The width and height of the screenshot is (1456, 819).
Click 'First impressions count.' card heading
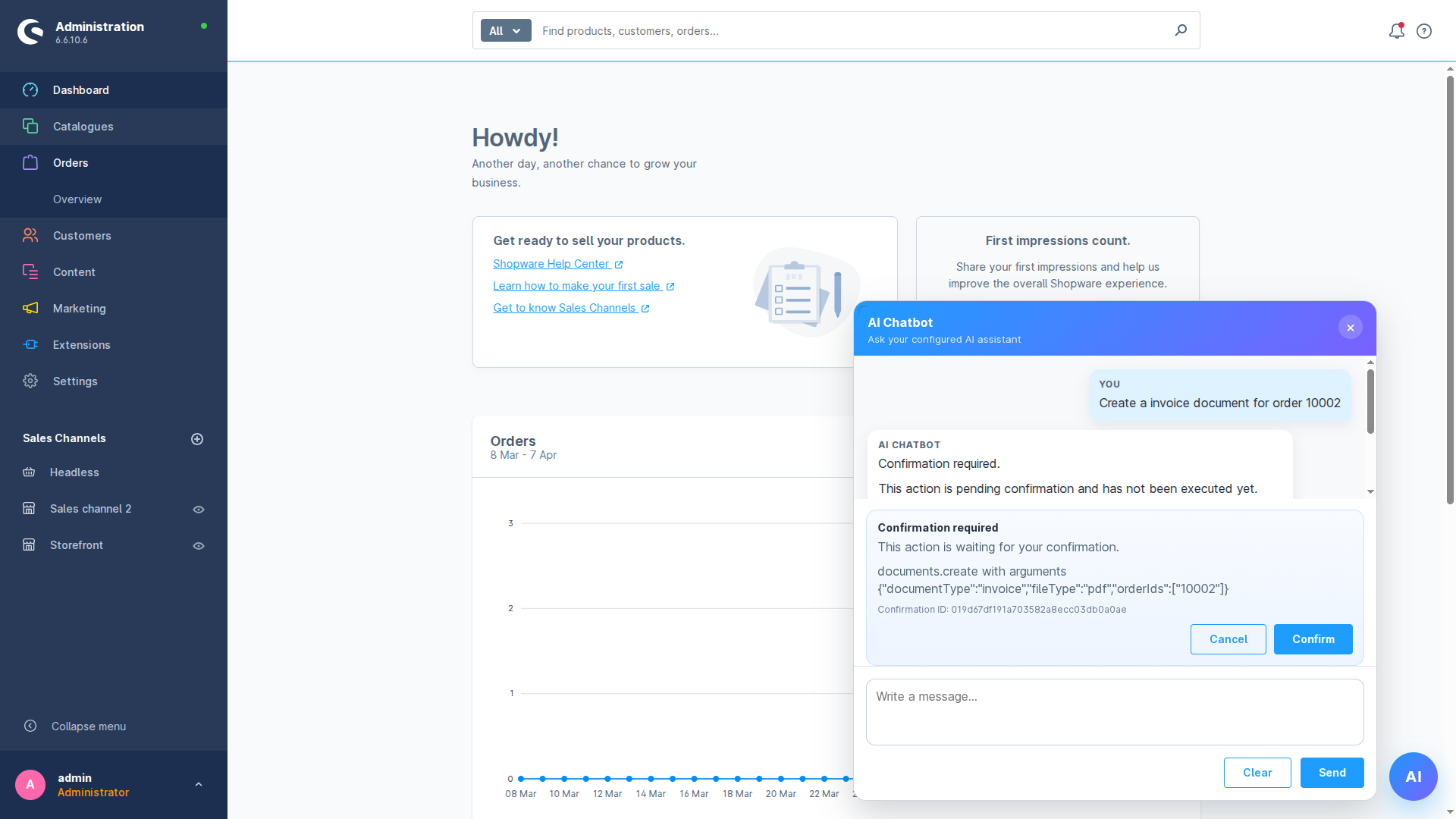click(1057, 241)
